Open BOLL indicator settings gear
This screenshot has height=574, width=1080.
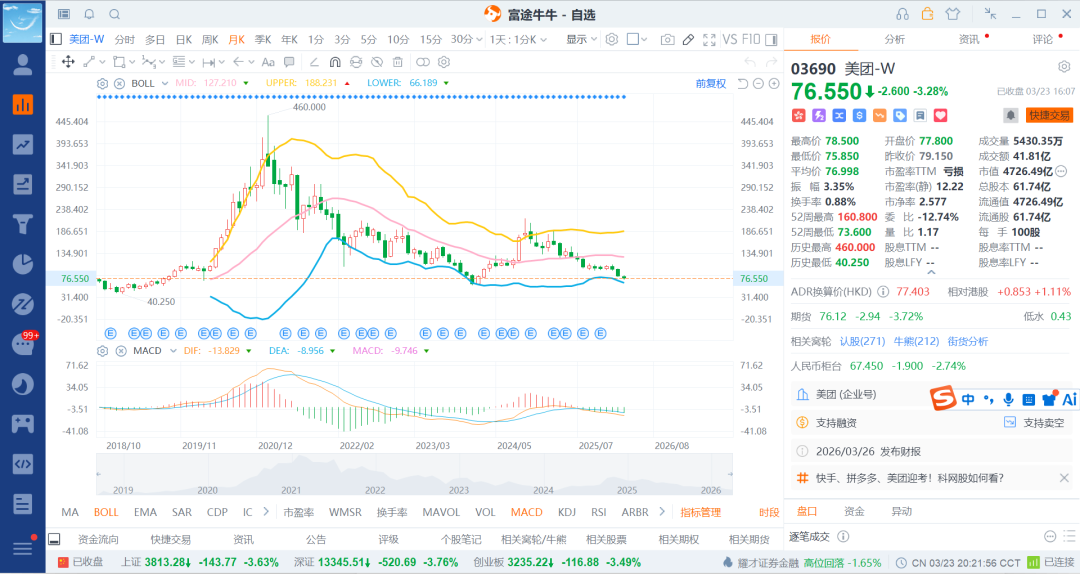coord(102,83)
